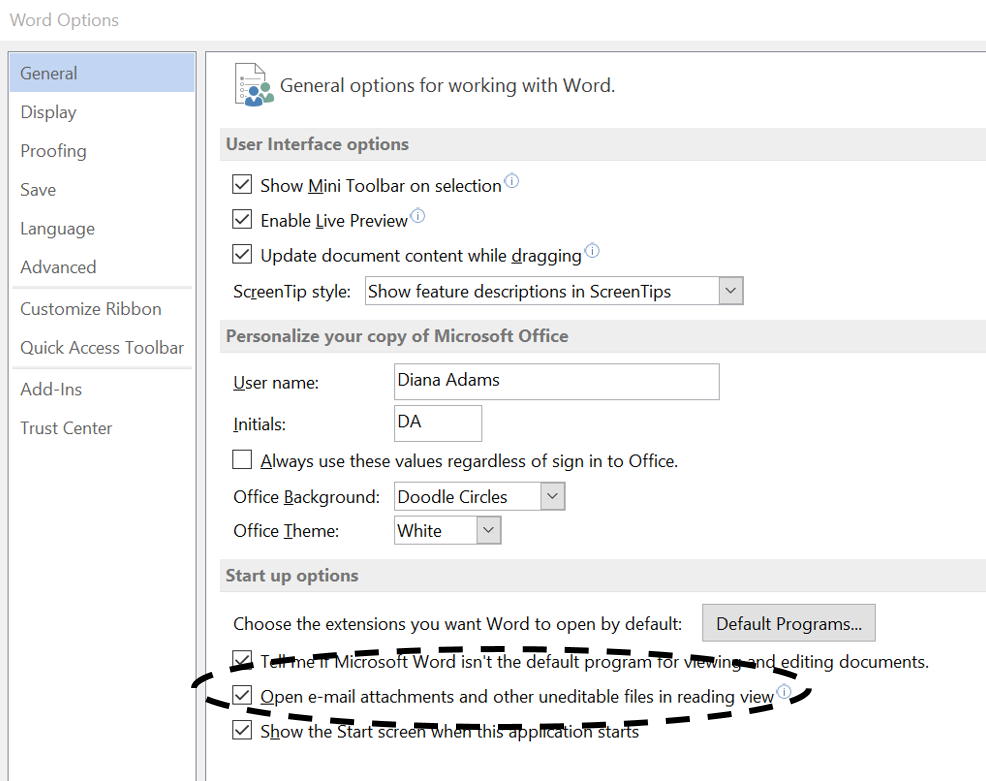Click info icon after Update document content while dragging
Viewport: 986px width, 781px height.
coord(592,251)
